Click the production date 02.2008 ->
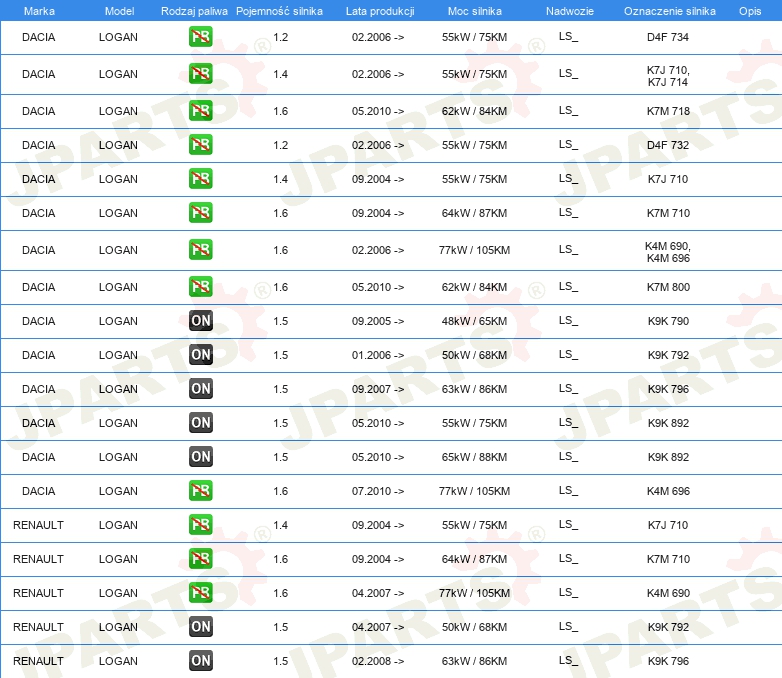 378,661
